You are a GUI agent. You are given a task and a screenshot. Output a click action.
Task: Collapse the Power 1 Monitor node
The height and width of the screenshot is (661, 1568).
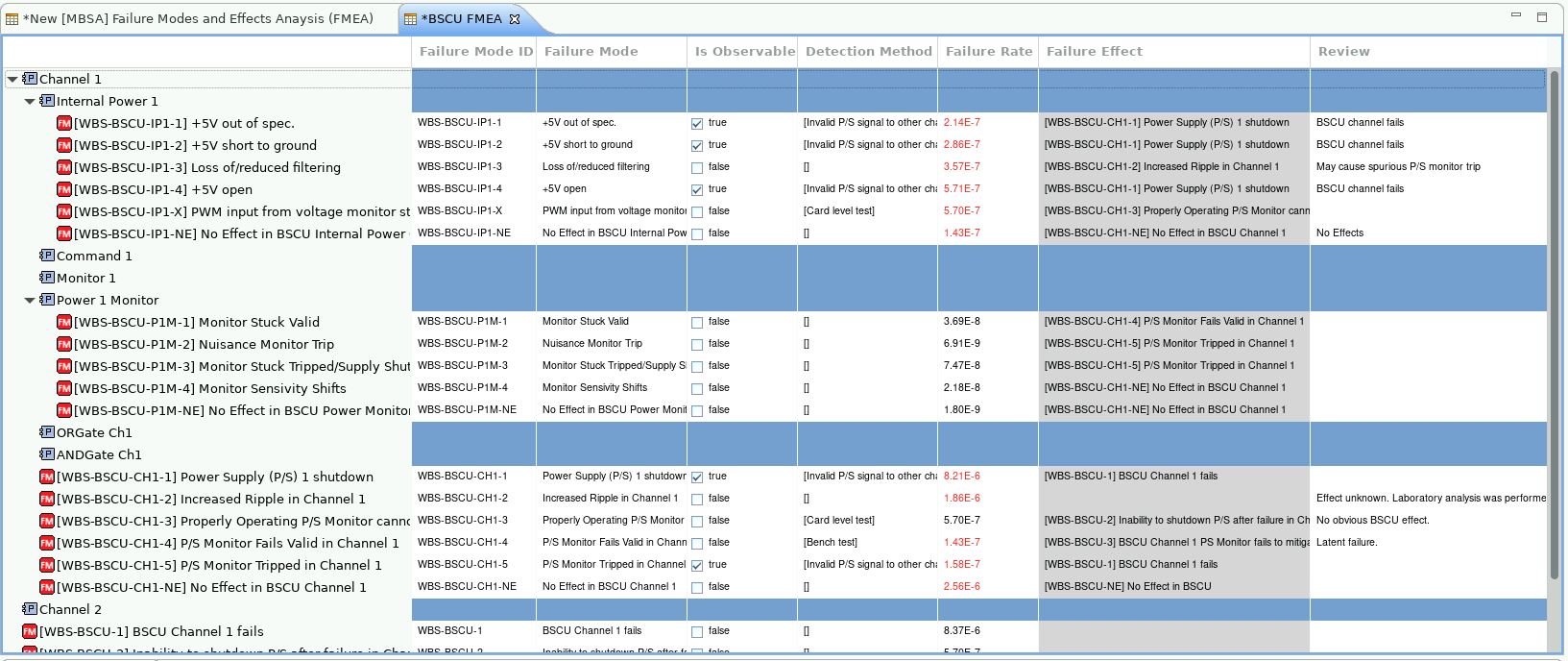click(30, 301)
